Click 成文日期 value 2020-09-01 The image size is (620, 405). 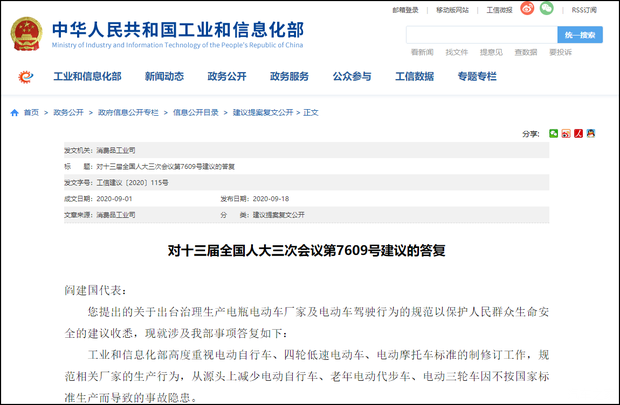(114, 199)
